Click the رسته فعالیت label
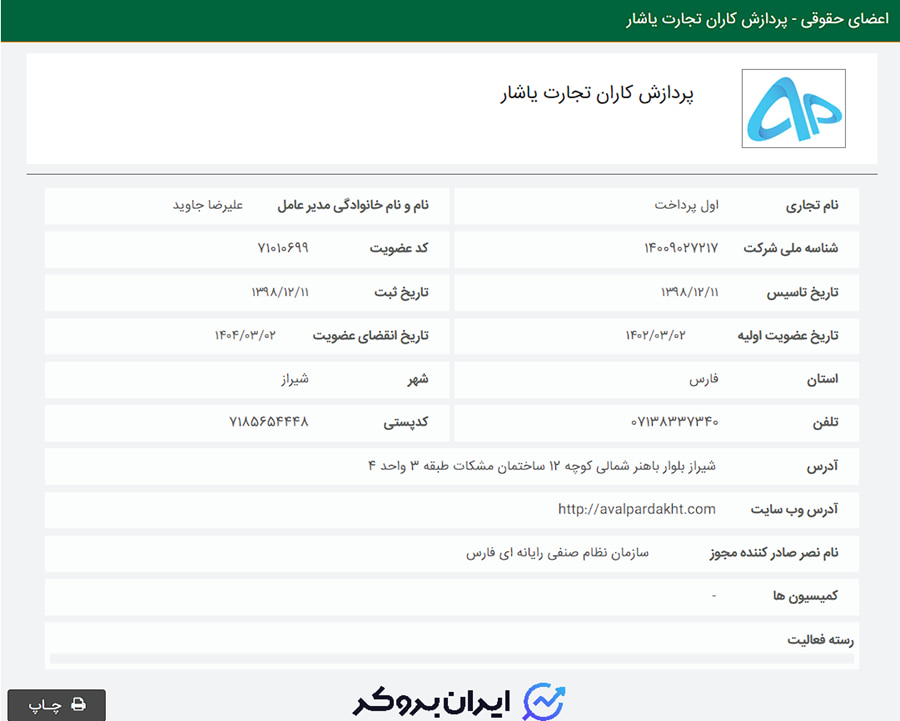The width and height of the screenshot is (900, 721). [820, 639]
